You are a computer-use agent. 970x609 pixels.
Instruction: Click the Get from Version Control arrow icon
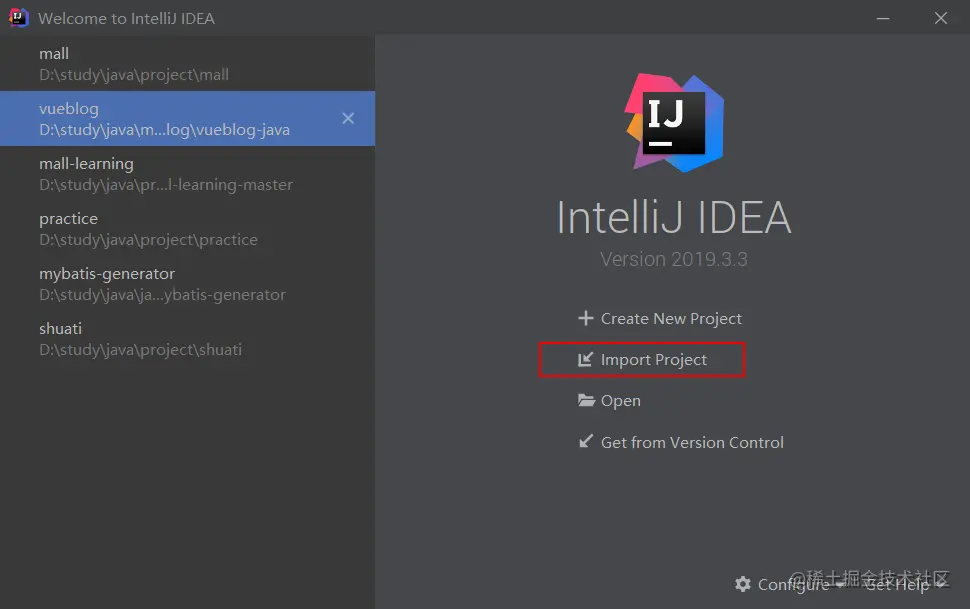pyautogui.click(x=586, y=442)
